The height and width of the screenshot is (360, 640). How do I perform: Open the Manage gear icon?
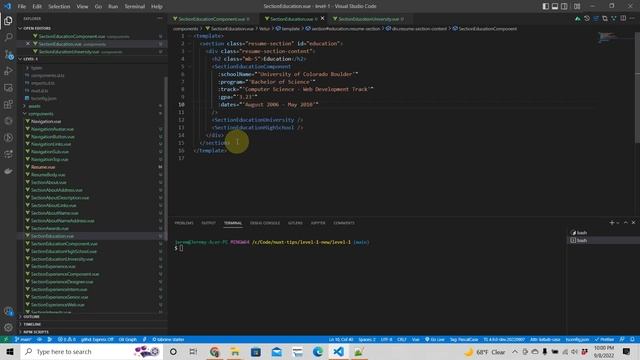[x=8, y=327]
